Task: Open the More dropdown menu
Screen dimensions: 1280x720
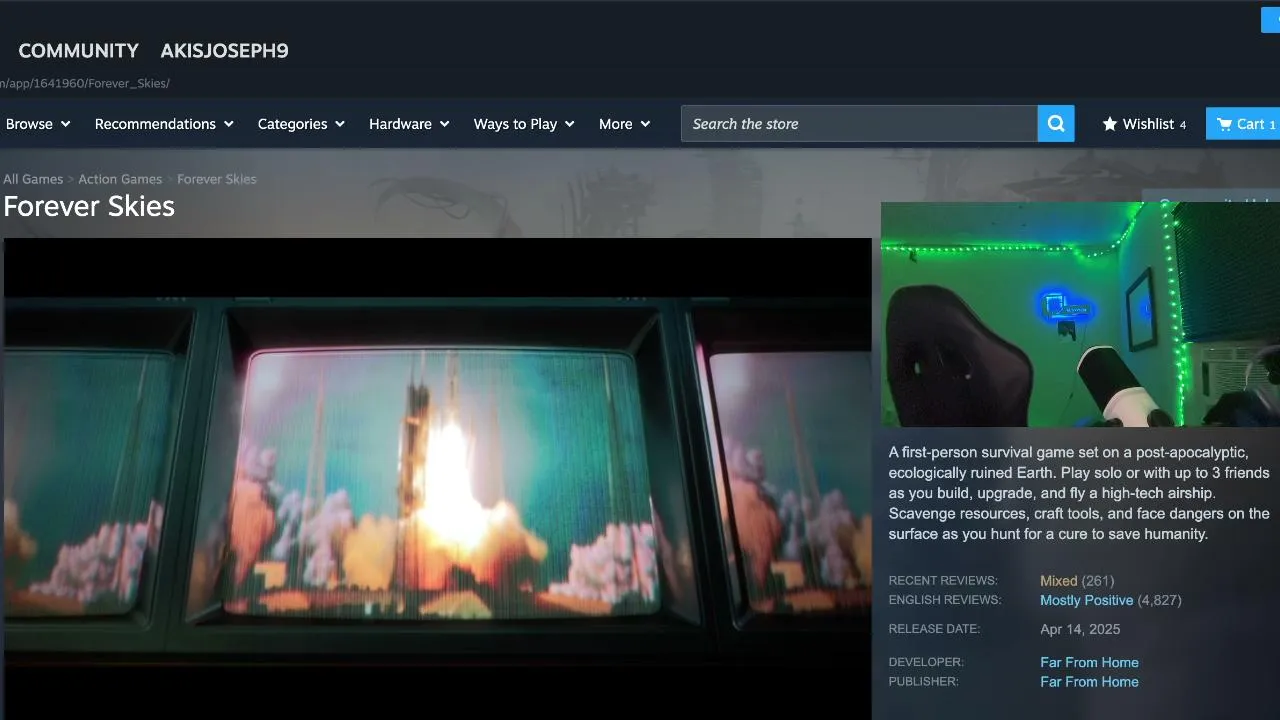Action: click(x=624, y=124)
